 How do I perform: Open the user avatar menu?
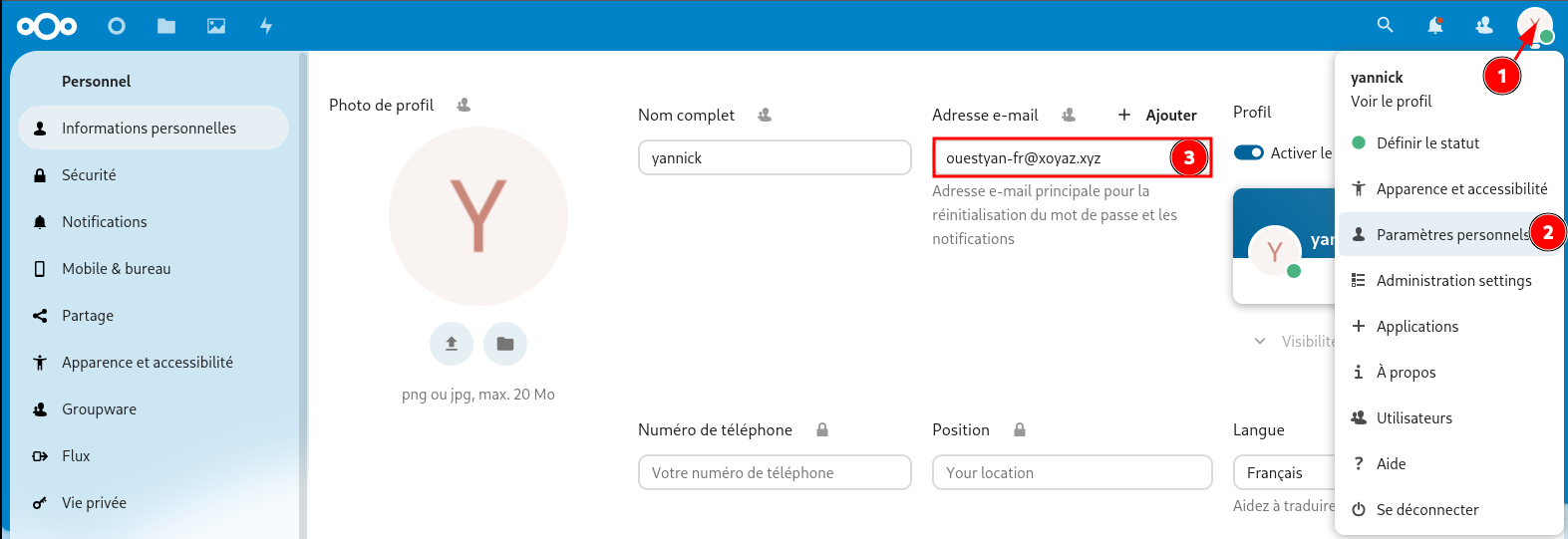(1534, 25)
